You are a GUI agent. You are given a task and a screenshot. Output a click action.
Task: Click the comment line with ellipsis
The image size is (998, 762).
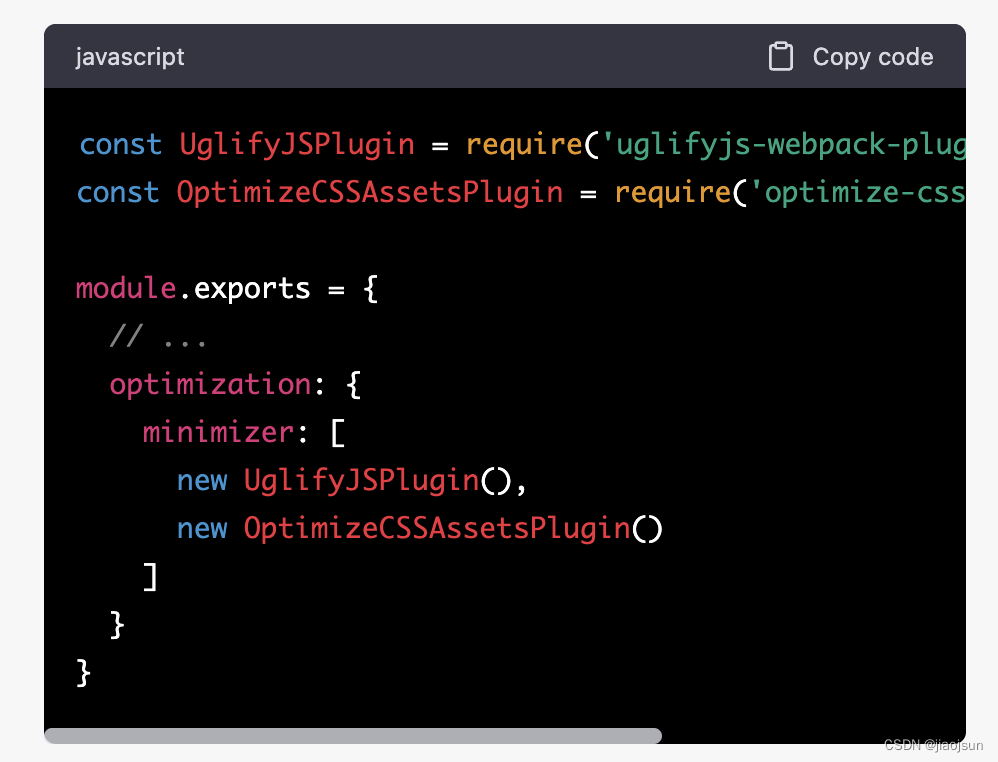[x=160, y=336]
